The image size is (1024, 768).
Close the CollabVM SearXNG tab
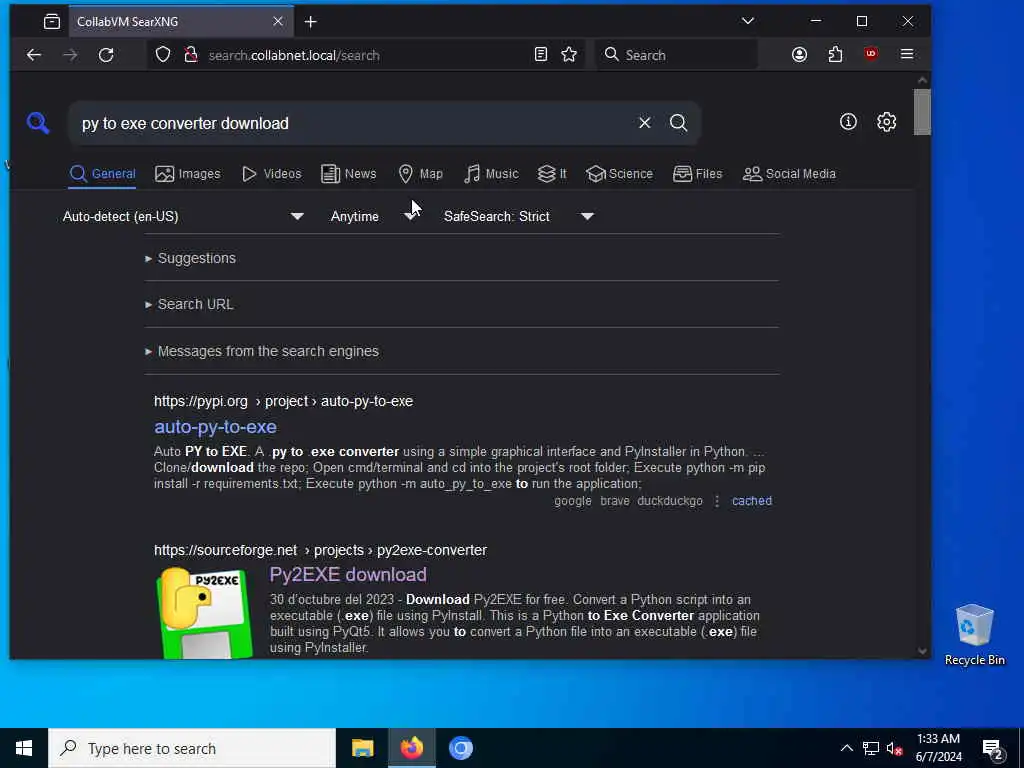coord(278,22)
